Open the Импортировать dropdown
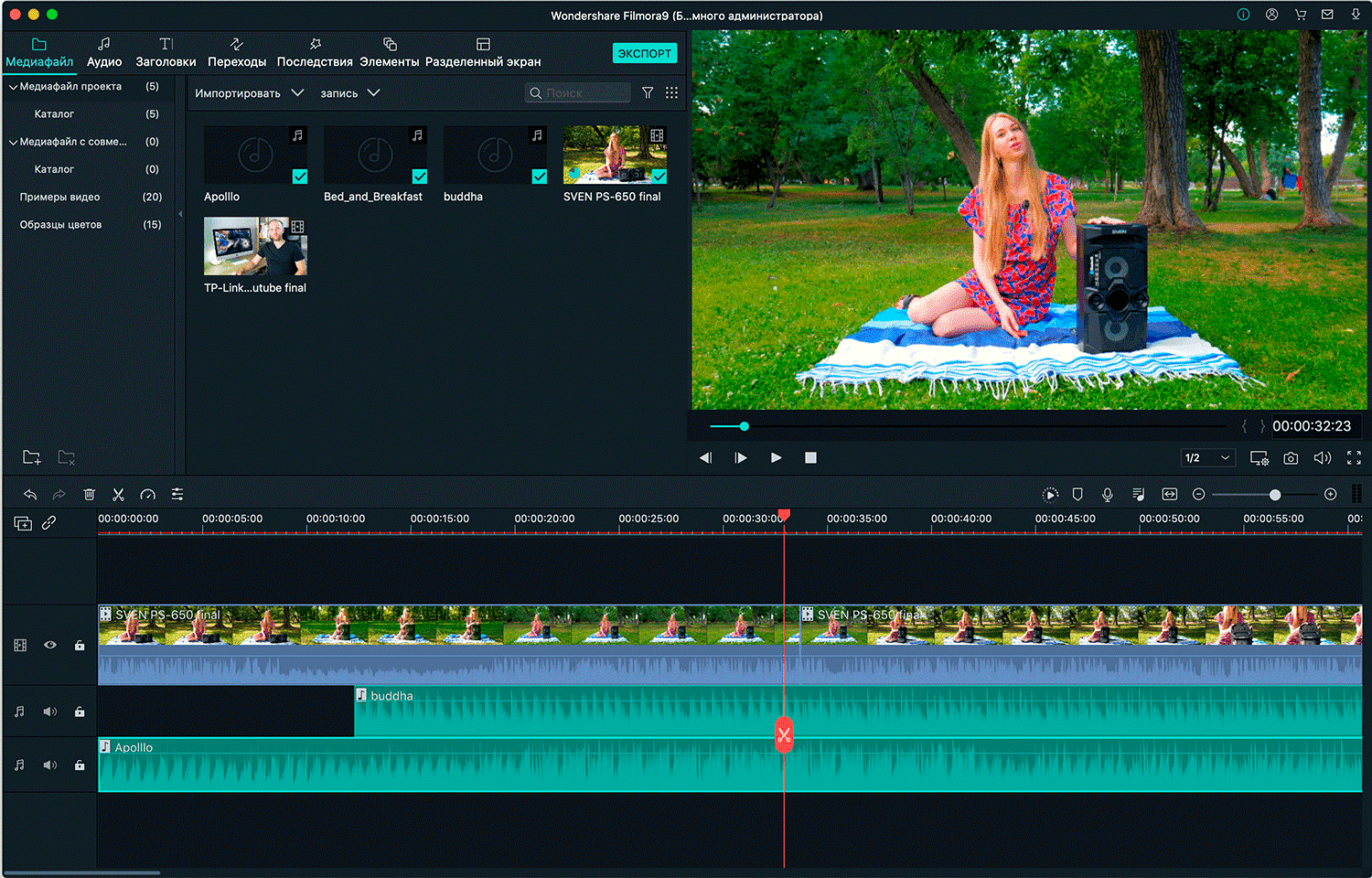Image resolution: width=1372 pixels, height=878 pixels. pos(249,93)
